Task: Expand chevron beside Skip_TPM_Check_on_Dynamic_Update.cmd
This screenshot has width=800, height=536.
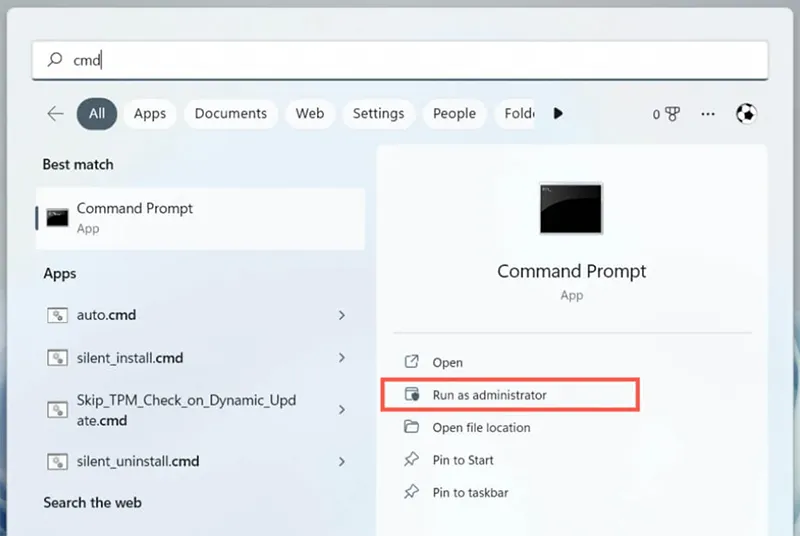Action: click(342, 410)
